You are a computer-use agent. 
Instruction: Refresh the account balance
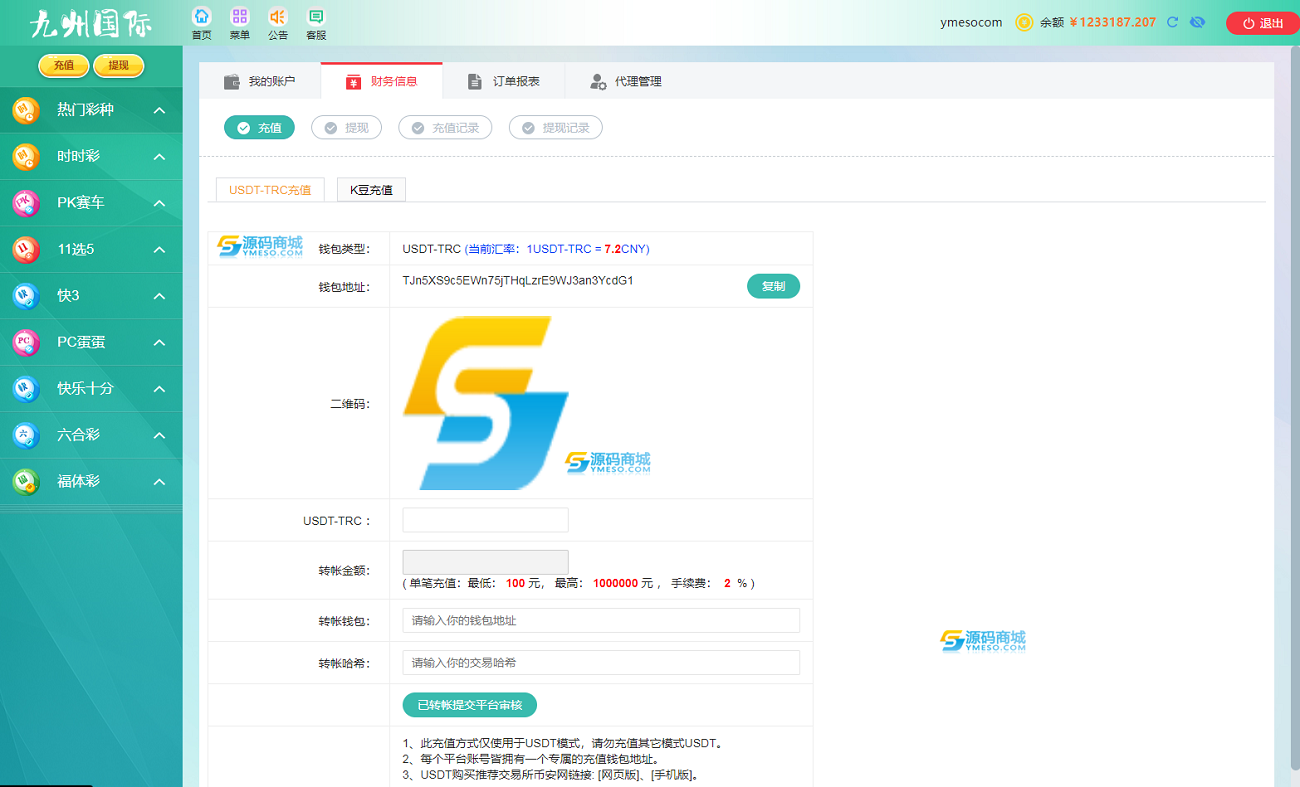click(x=1172, y=22)
